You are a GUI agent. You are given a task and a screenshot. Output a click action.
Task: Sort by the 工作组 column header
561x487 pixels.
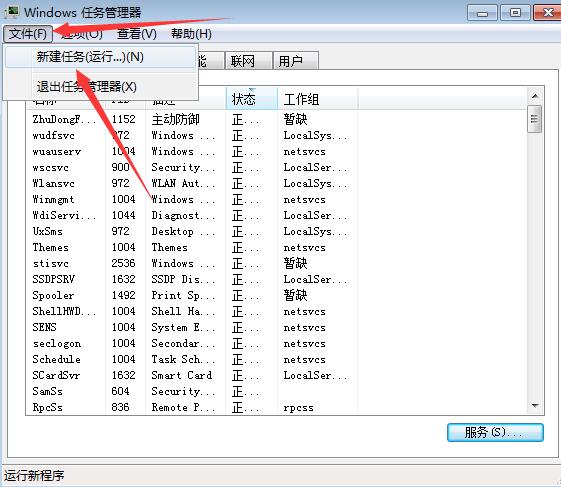pyautogui.click(x=318, y=99)
